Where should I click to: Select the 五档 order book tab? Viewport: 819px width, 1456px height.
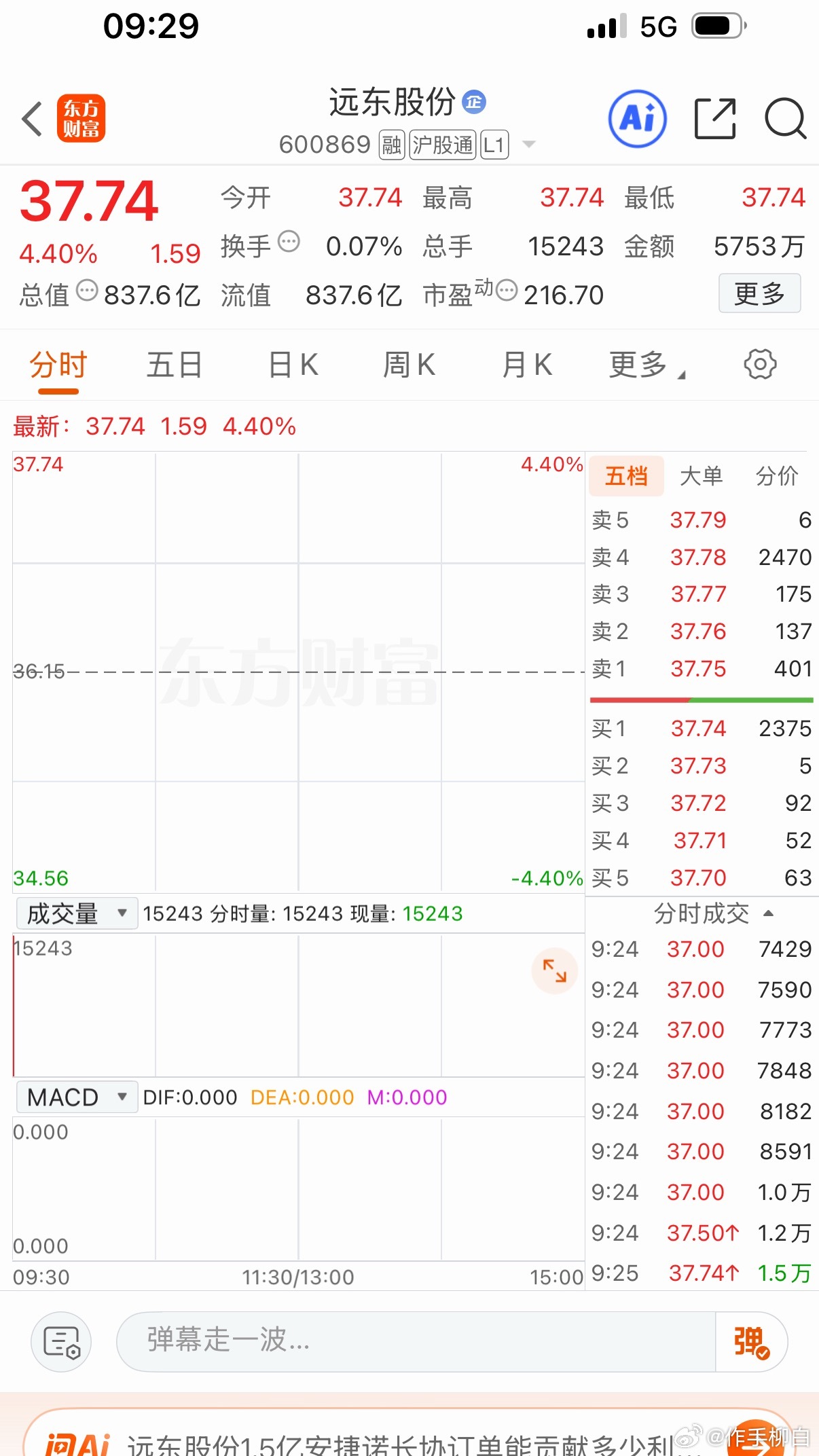(x=626, y=476)
